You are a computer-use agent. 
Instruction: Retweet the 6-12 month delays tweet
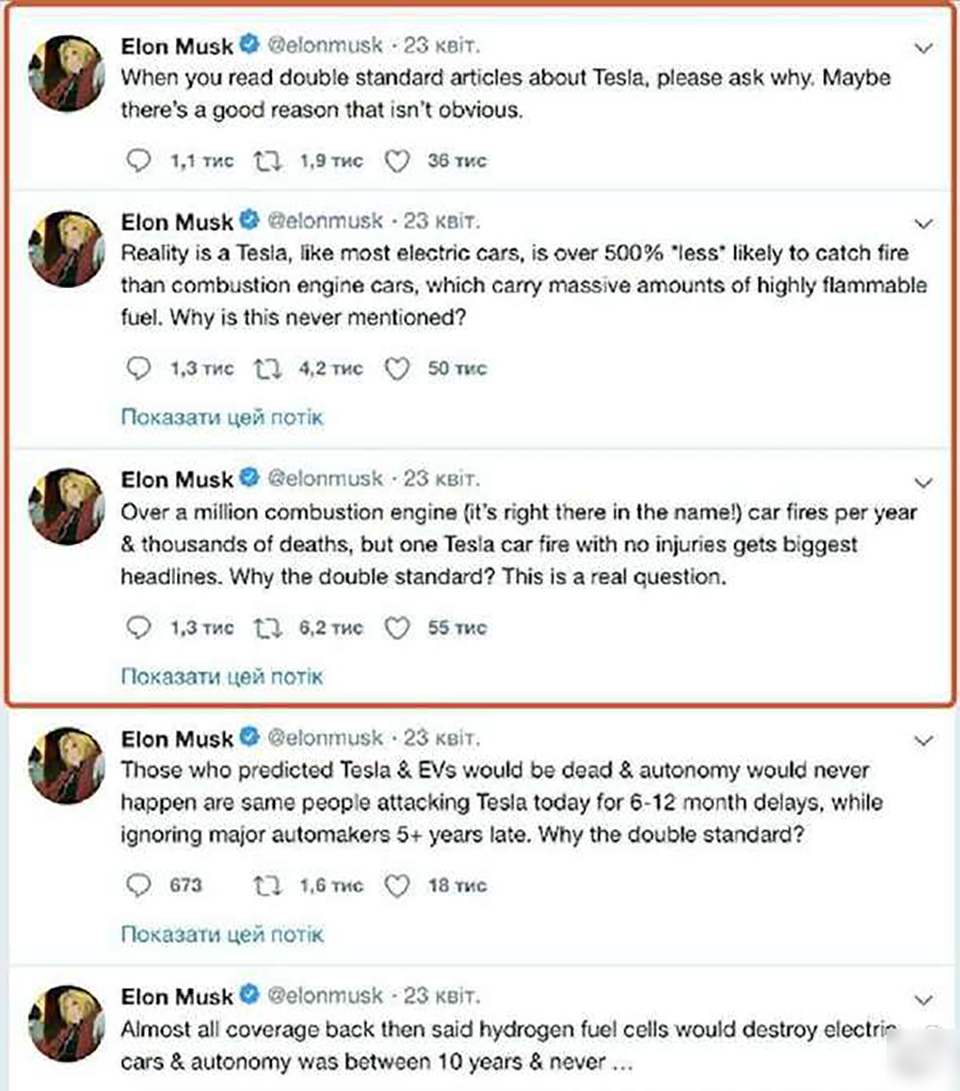point(267,886)
